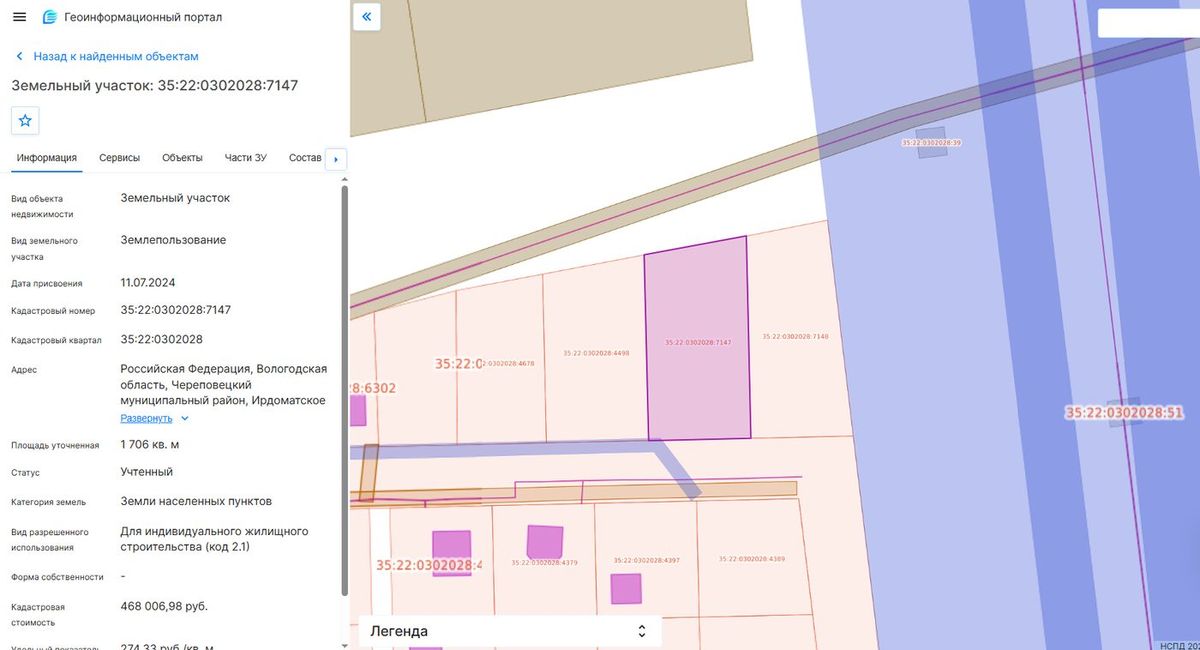Select highlighted parcel 35:22:0302028:7147 on the map
Viewport: 1200px width, 650px height.
point(697,338)
